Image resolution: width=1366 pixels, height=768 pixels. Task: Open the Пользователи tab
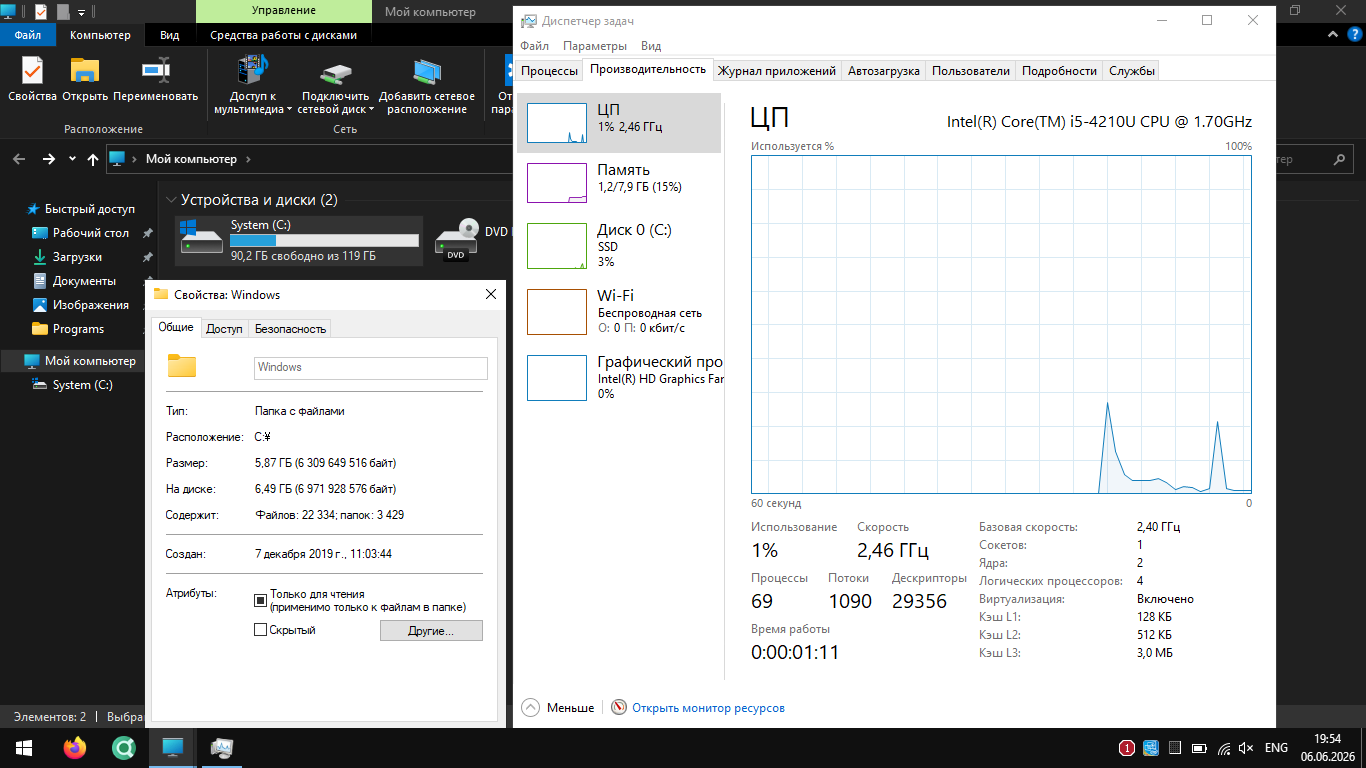(x=970, y=71)
